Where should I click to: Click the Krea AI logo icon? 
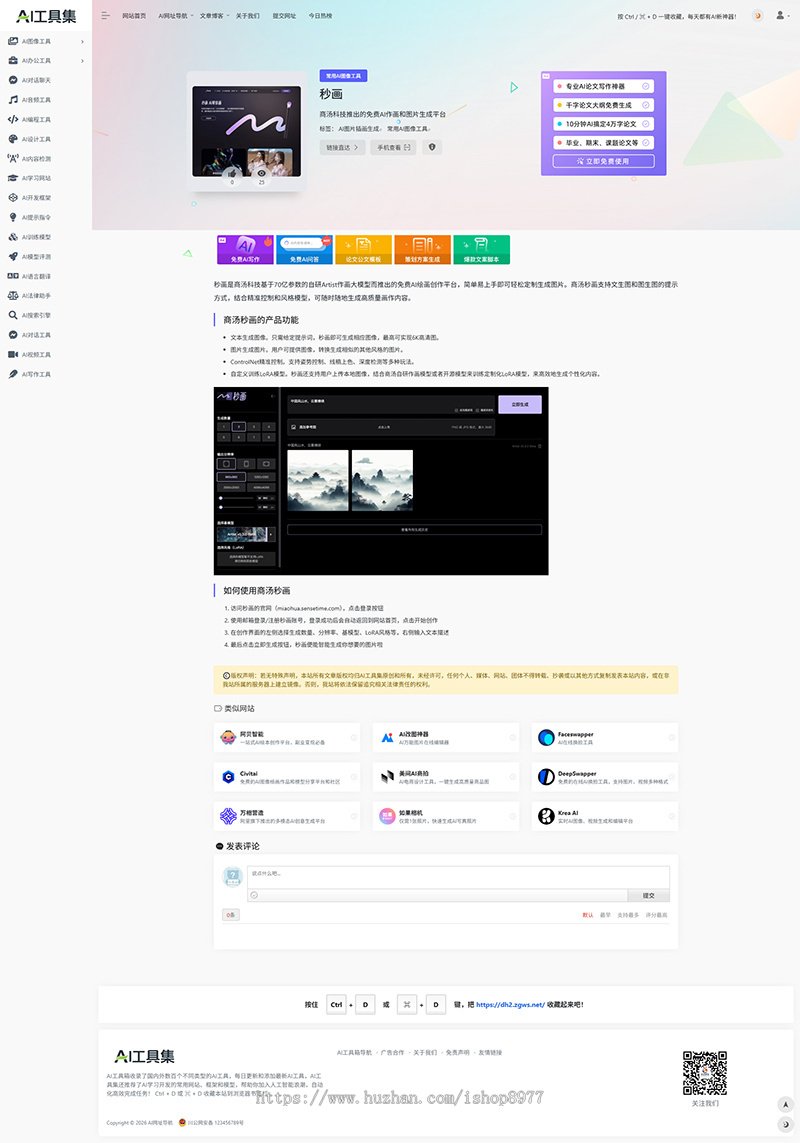(546, 816)
